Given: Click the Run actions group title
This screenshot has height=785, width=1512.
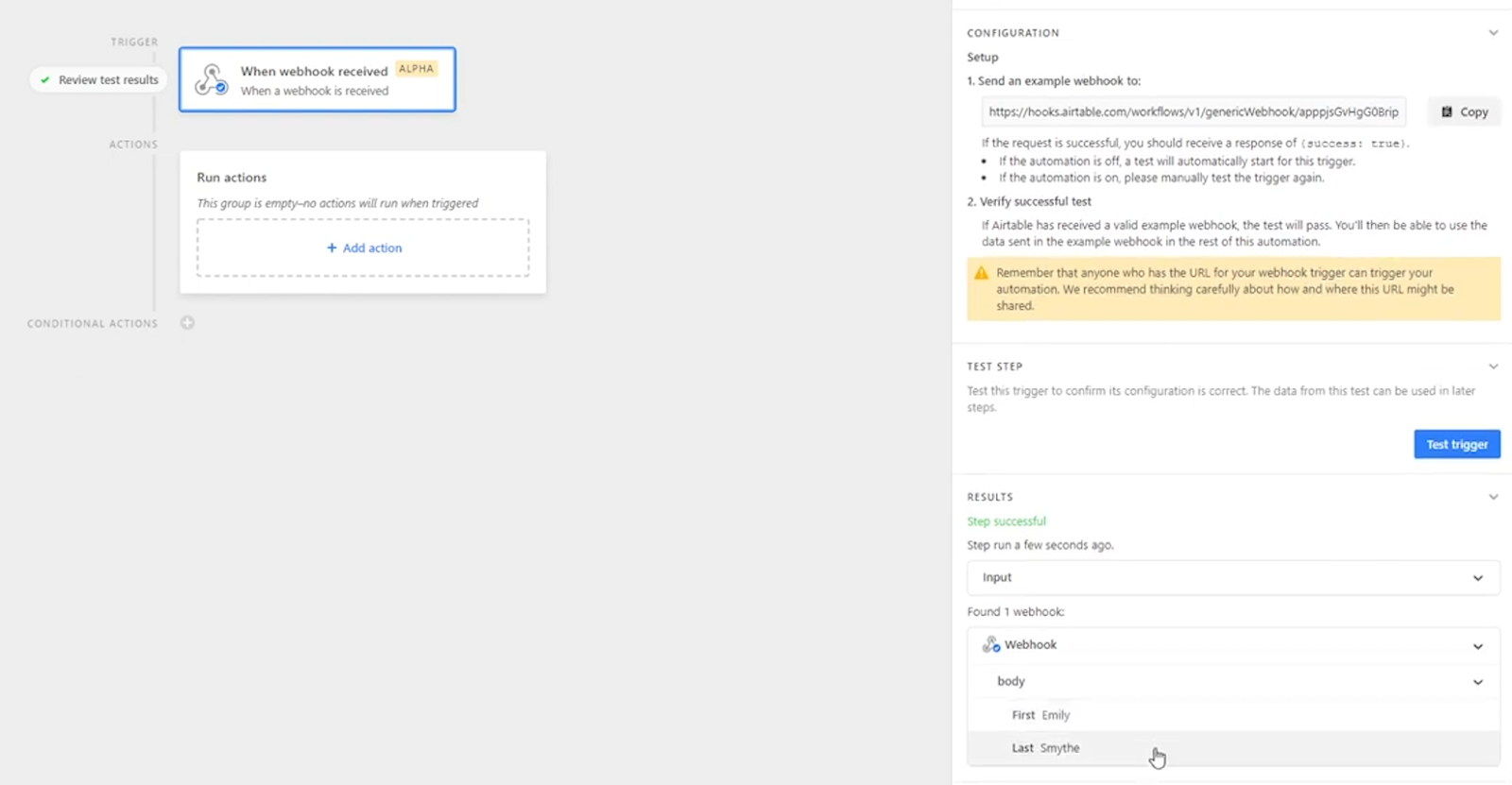Looking at the screenshot, I should [232, 178].
